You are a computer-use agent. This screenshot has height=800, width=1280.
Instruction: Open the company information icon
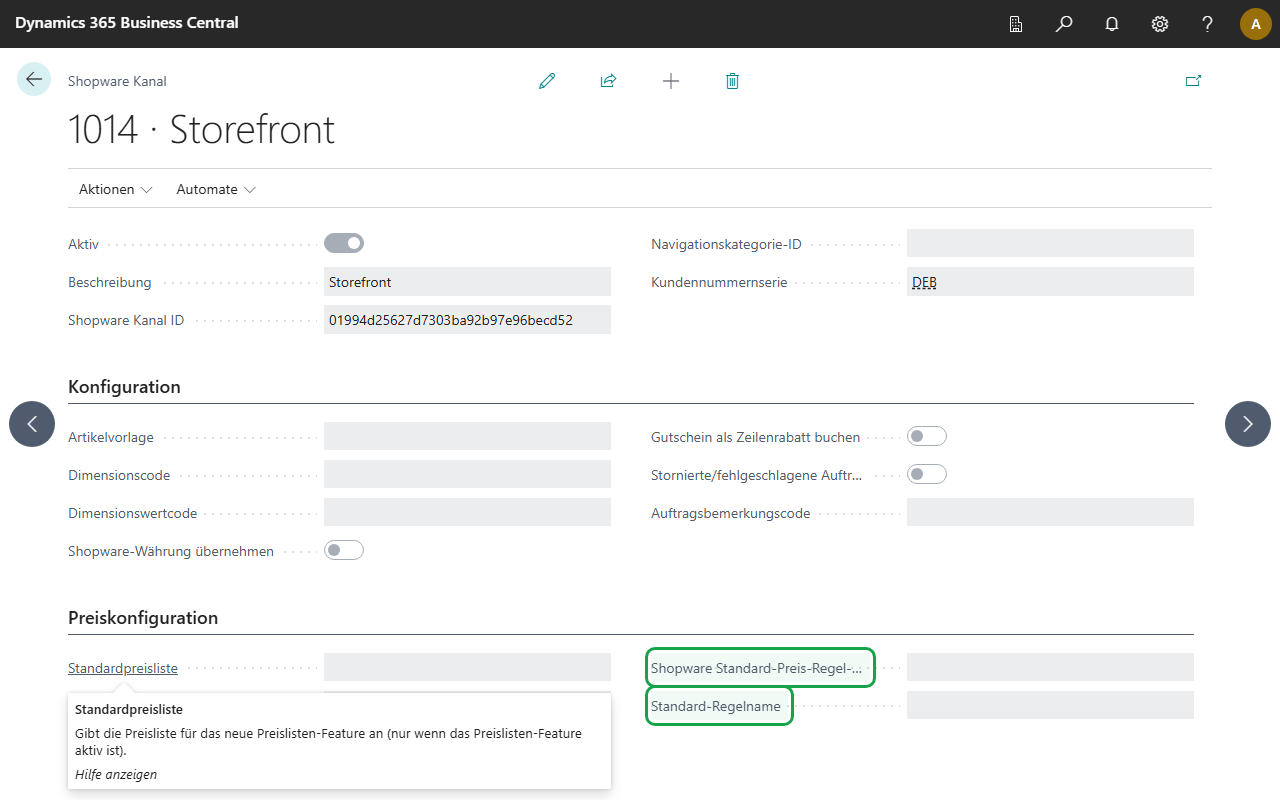(x=1016, y=24)
